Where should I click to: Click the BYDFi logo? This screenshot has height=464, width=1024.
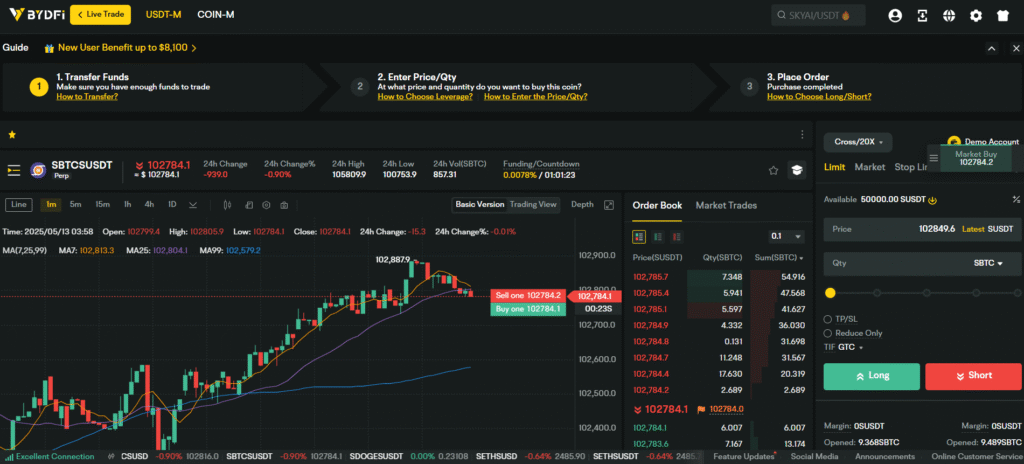tap(36, 14)
